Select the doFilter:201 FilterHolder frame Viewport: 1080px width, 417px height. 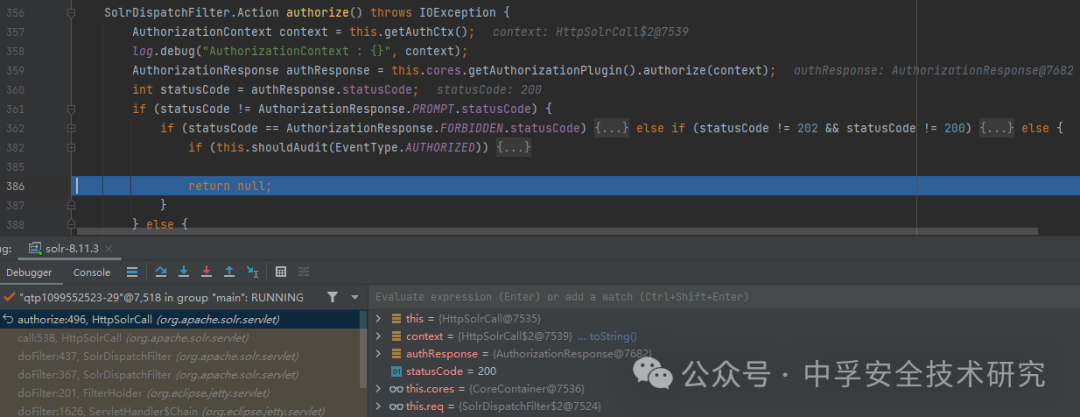pyautogui.click(x=180, y=393)
